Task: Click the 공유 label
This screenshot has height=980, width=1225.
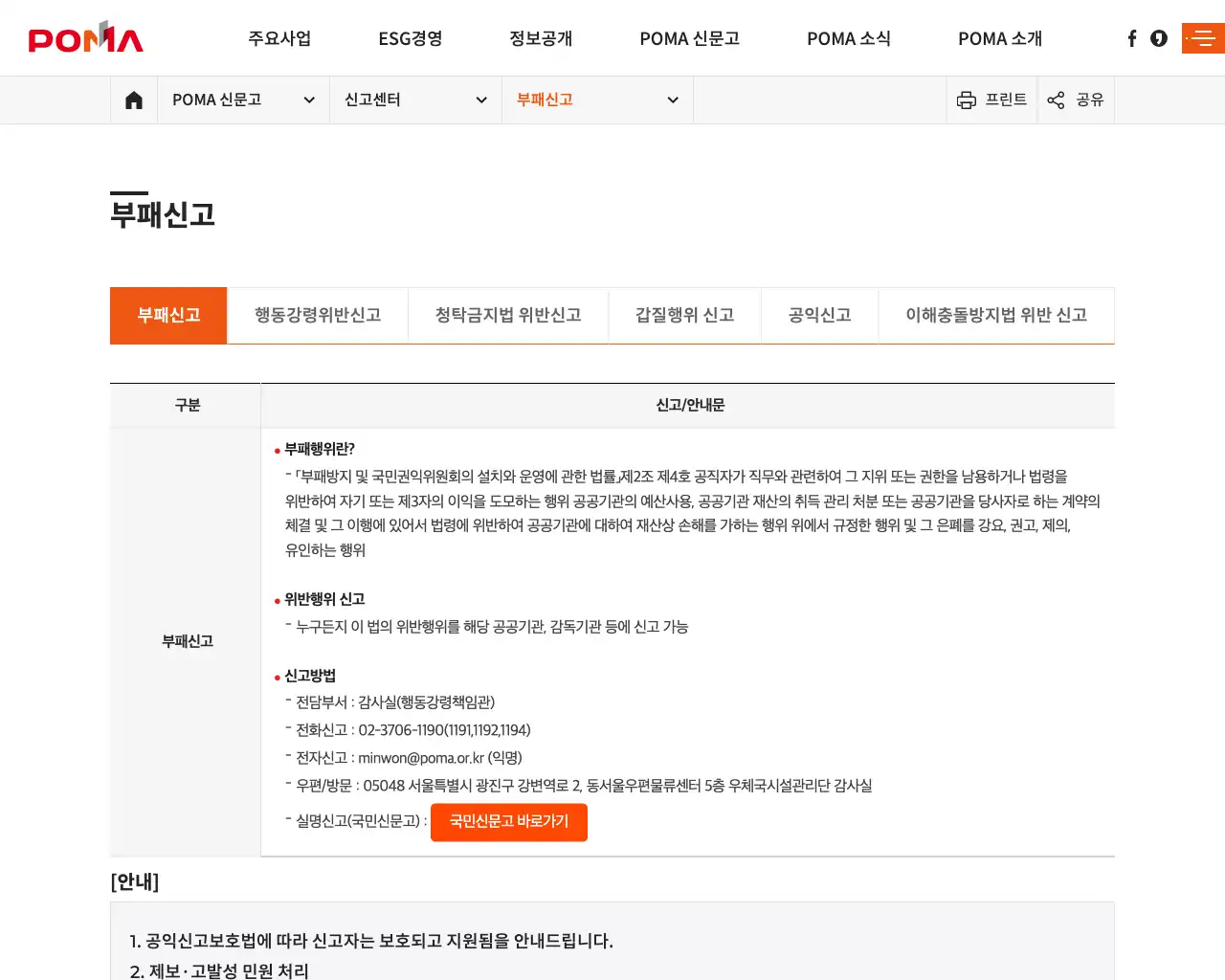Action: click(1089, 100)
